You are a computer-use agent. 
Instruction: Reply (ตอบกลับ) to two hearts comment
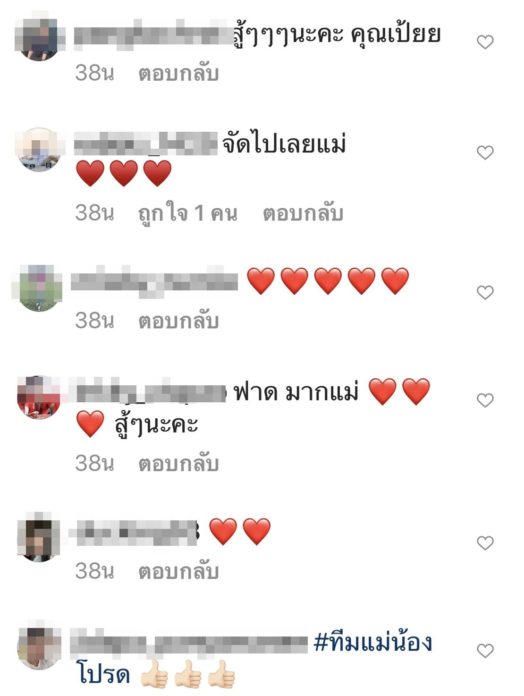[178, 571]
